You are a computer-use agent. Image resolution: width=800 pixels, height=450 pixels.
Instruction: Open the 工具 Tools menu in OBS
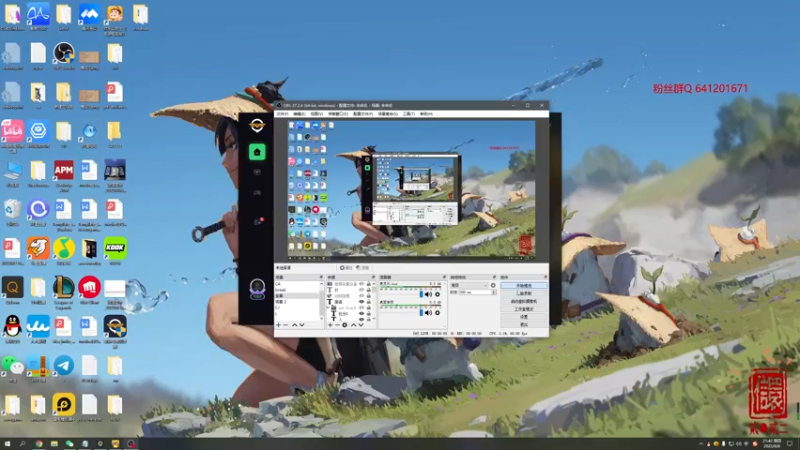(x=409, y=114)
